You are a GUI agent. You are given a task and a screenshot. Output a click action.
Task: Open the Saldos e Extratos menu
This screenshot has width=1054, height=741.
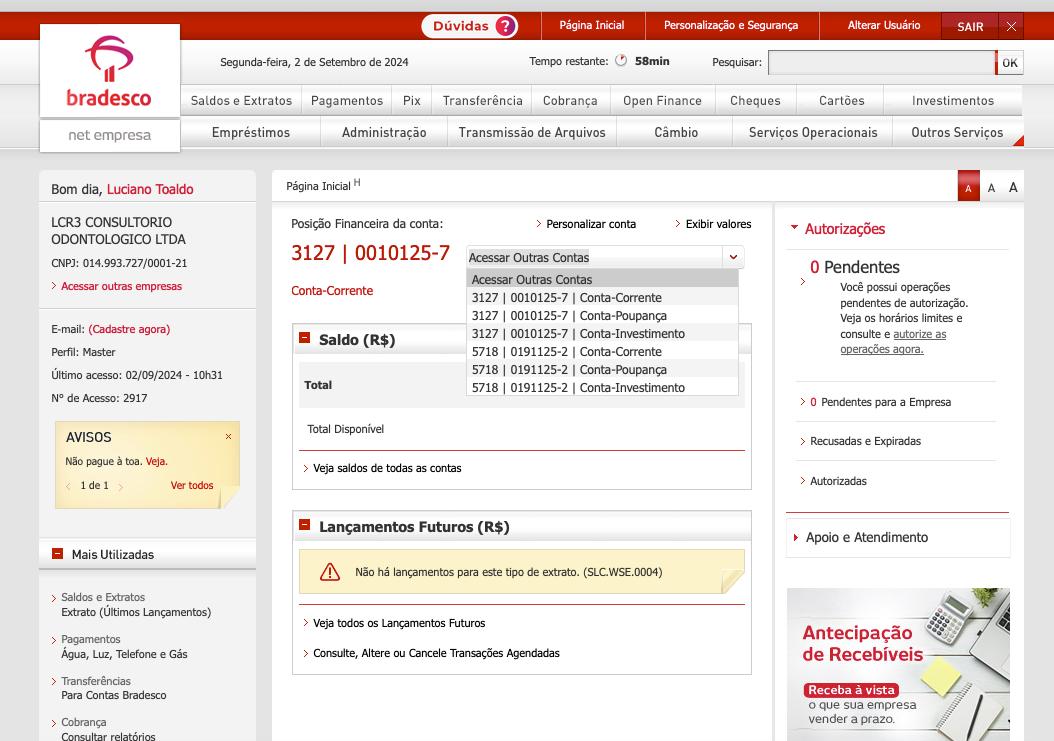click(x=241, y=101)
